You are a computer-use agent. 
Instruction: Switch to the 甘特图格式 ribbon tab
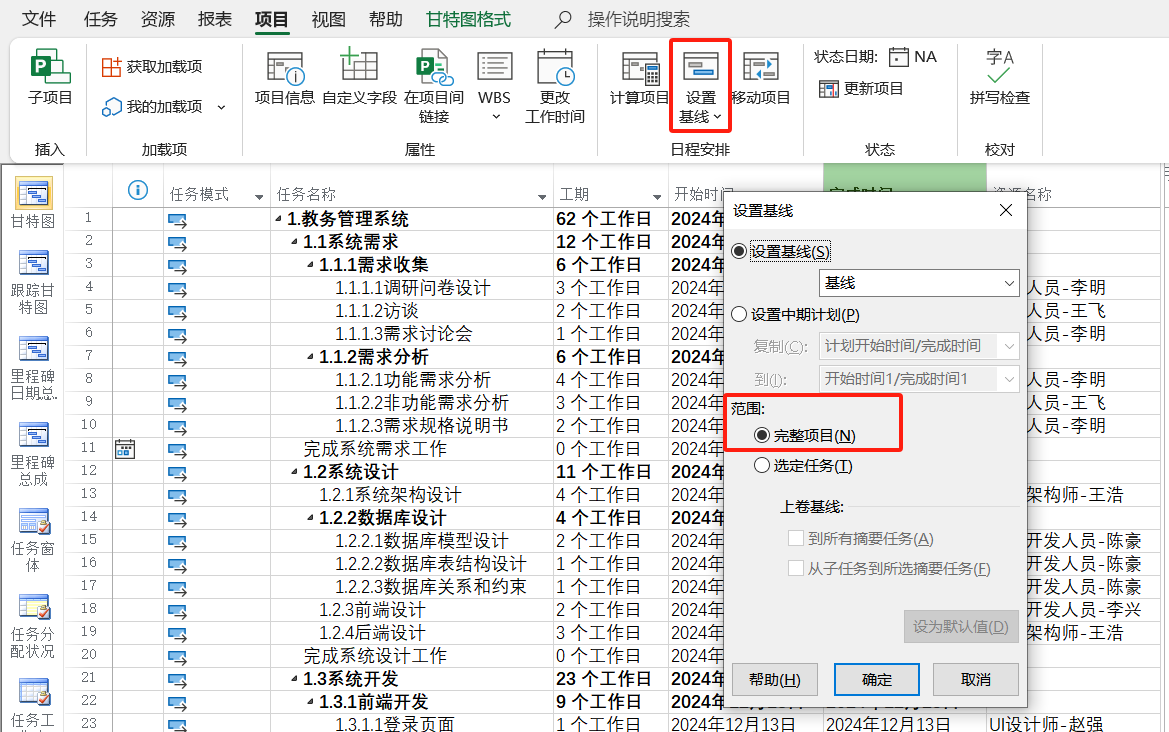coord(468,19)
